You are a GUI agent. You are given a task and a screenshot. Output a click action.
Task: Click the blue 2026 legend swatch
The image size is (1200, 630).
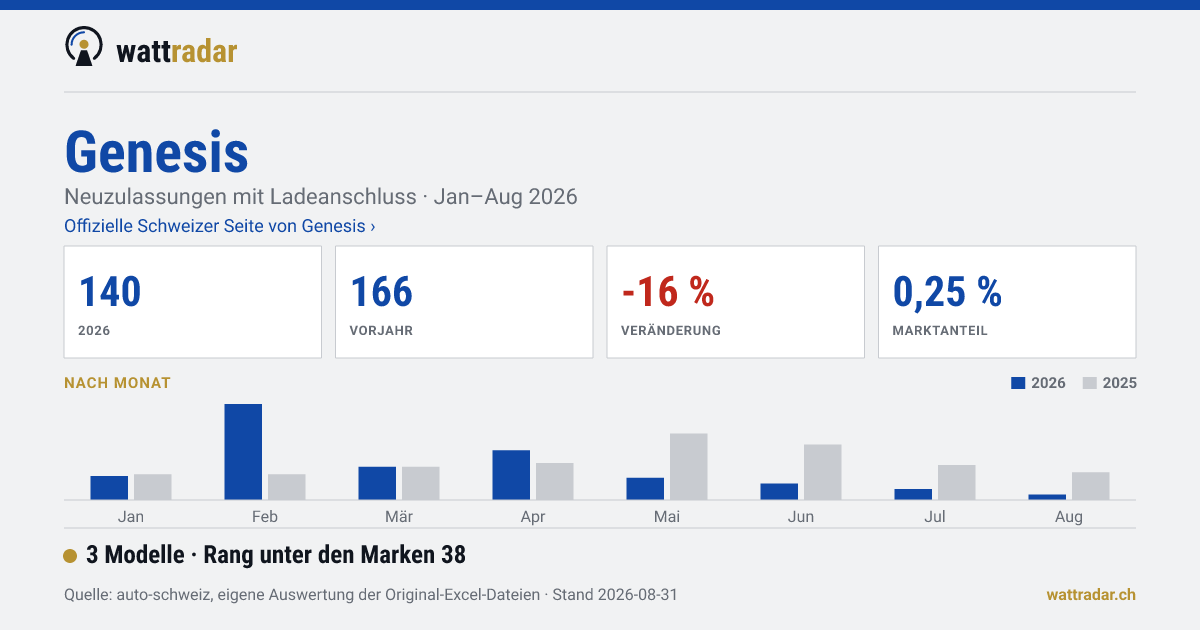coord(1019,383)
